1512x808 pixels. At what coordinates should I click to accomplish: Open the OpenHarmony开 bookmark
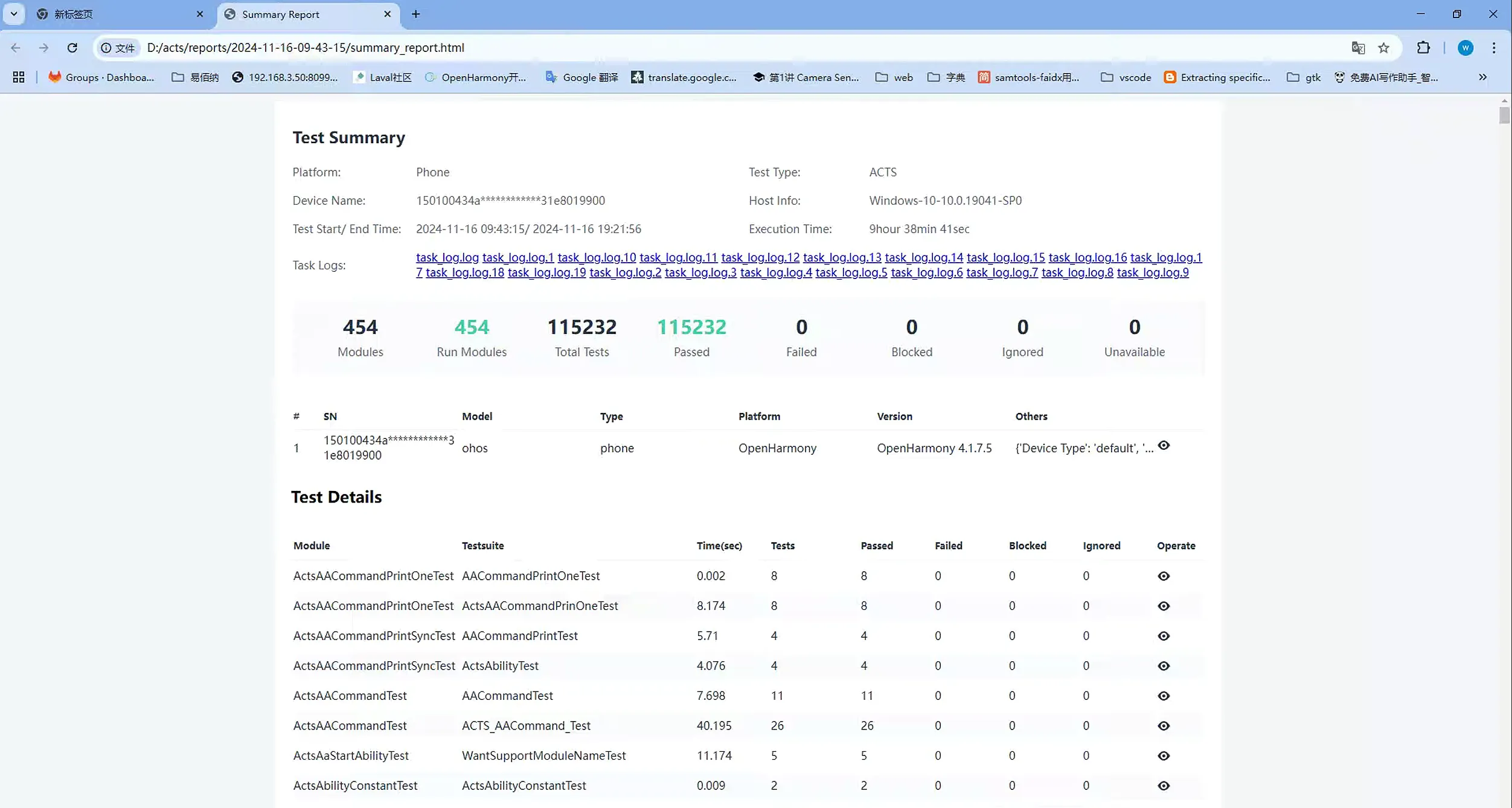pos(476,77)
